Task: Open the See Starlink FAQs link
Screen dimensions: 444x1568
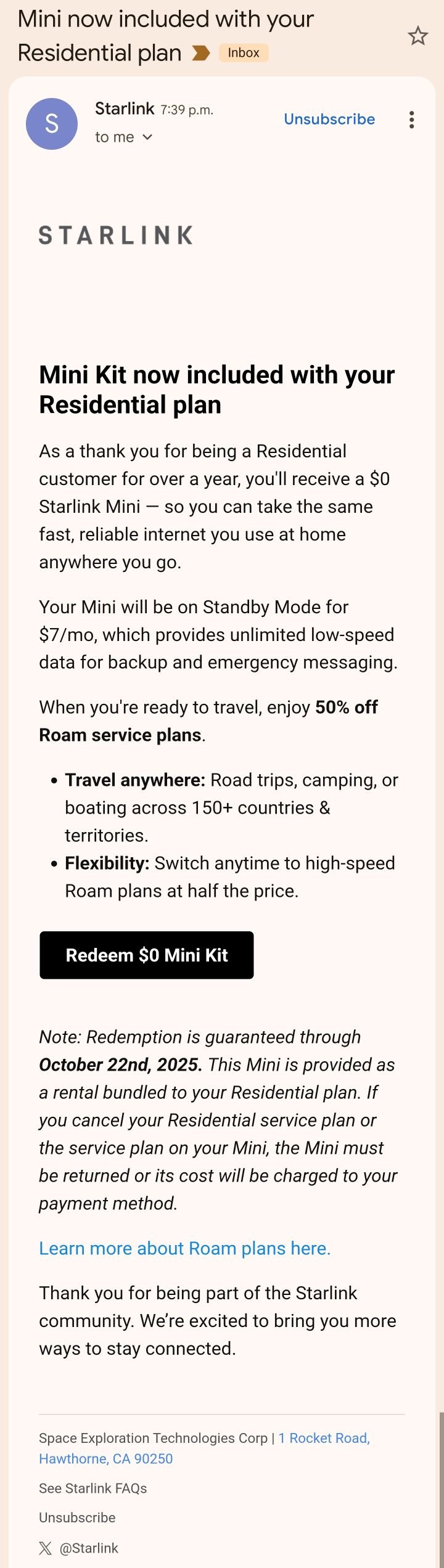Action: click(x=92, y=1488)
